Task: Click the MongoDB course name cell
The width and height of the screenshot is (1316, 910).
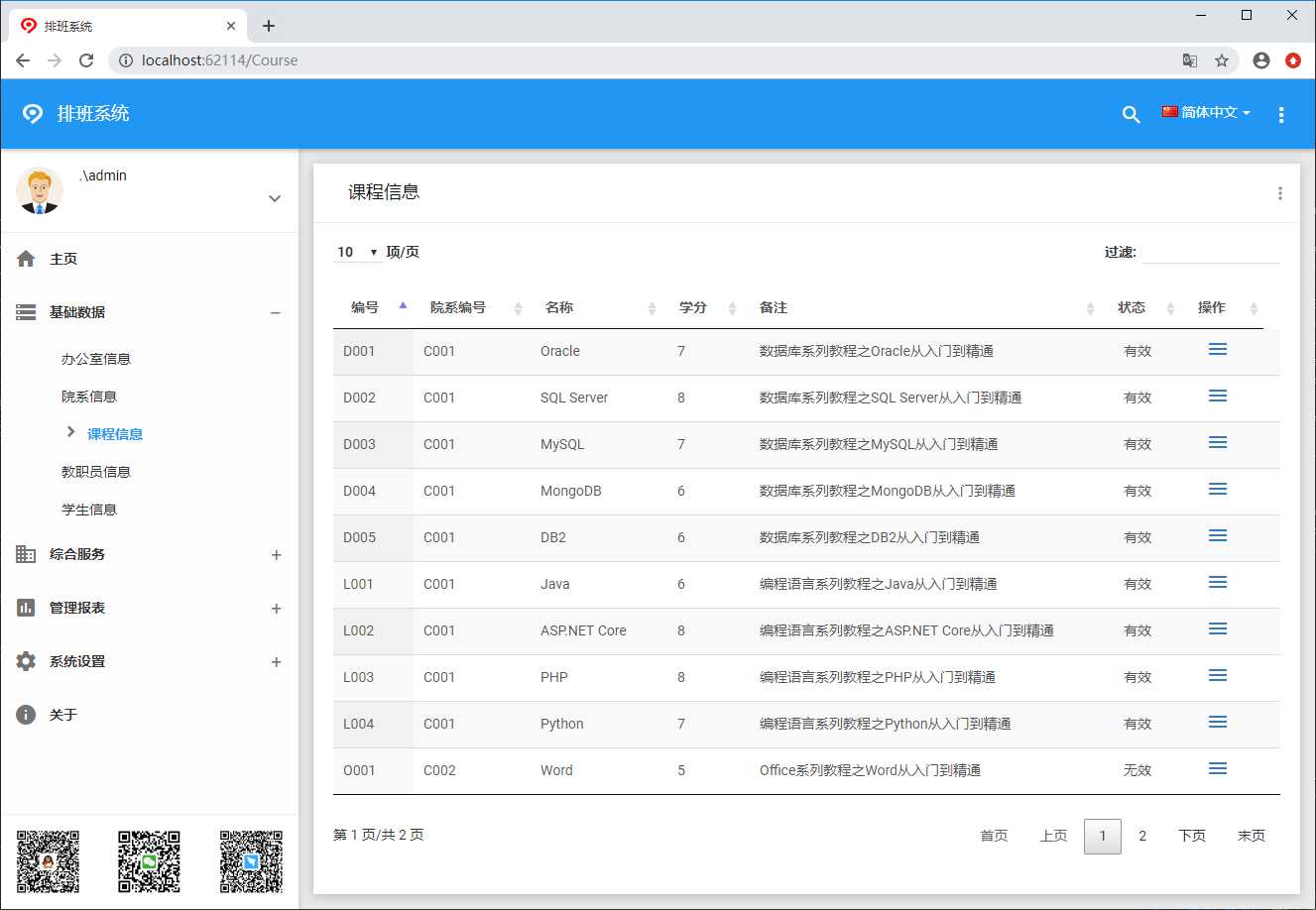Action: click(571, 491)
